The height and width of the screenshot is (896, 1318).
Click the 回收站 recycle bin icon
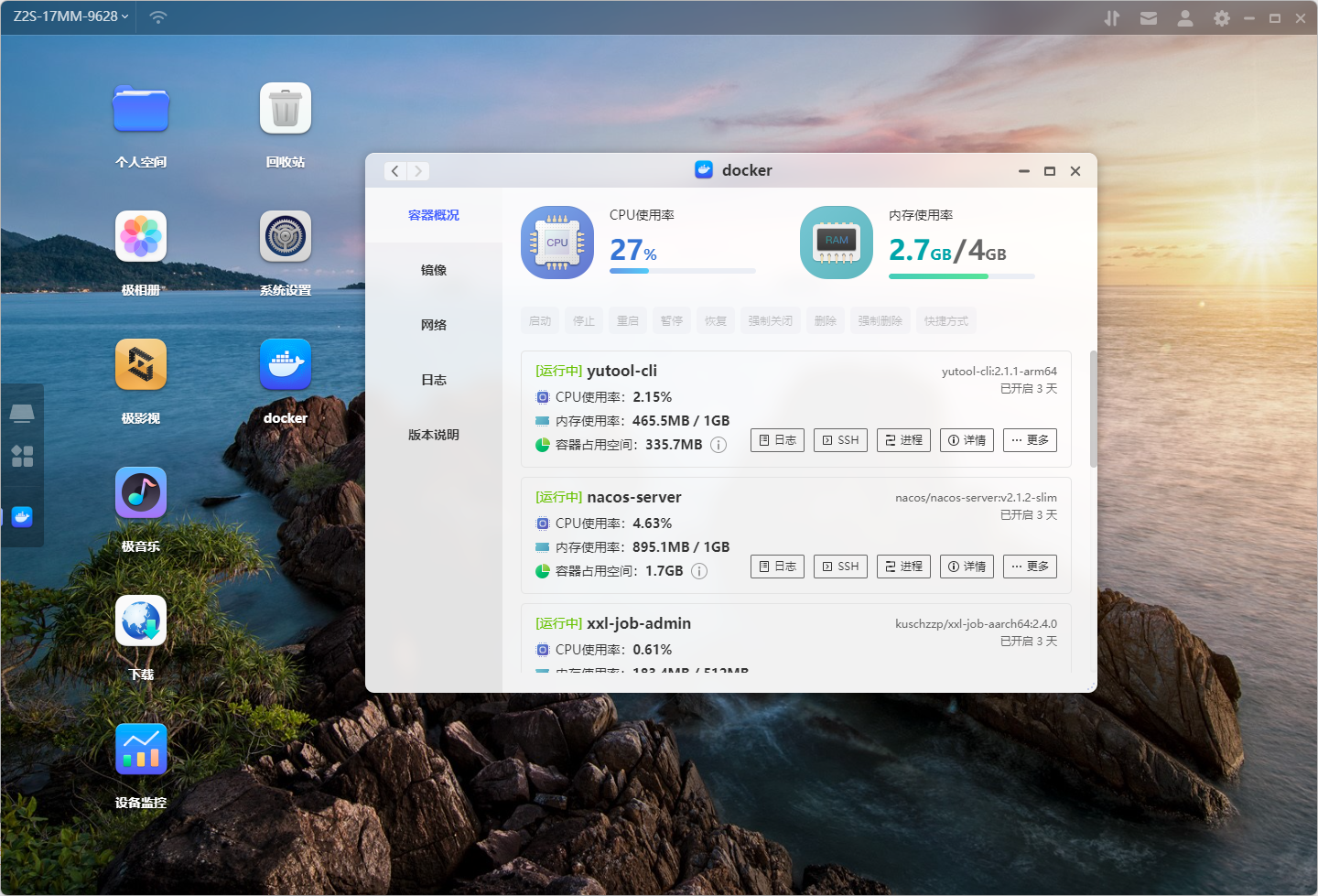click(x=286, y=109)
